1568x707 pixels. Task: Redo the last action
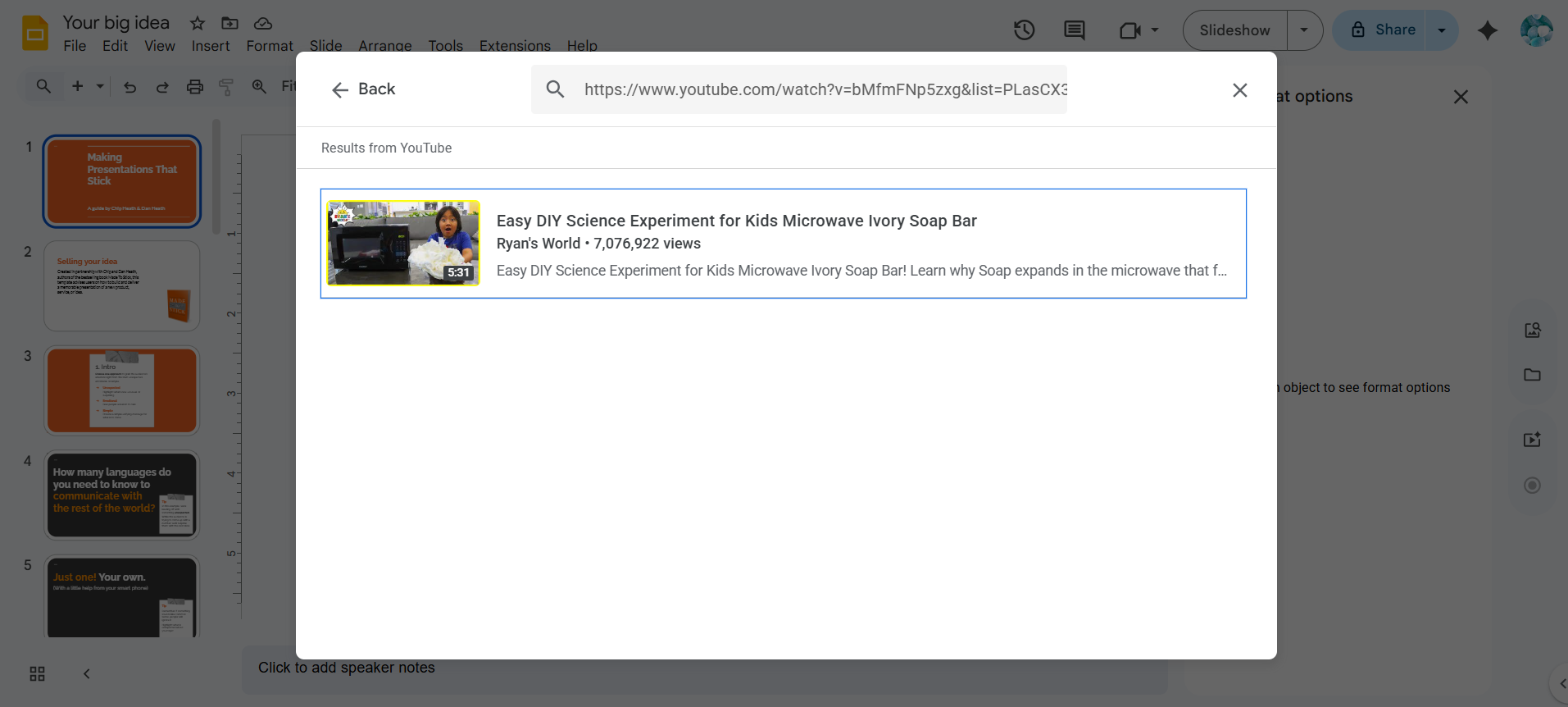point(162,86)
